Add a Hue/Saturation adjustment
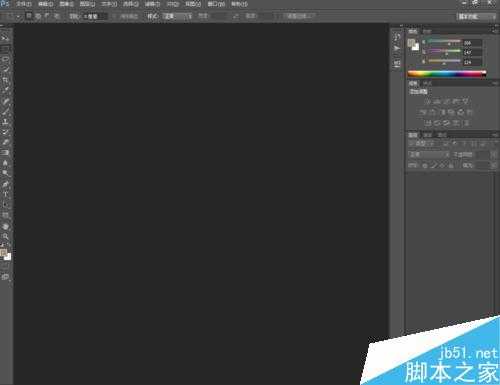 pos(423,112)
